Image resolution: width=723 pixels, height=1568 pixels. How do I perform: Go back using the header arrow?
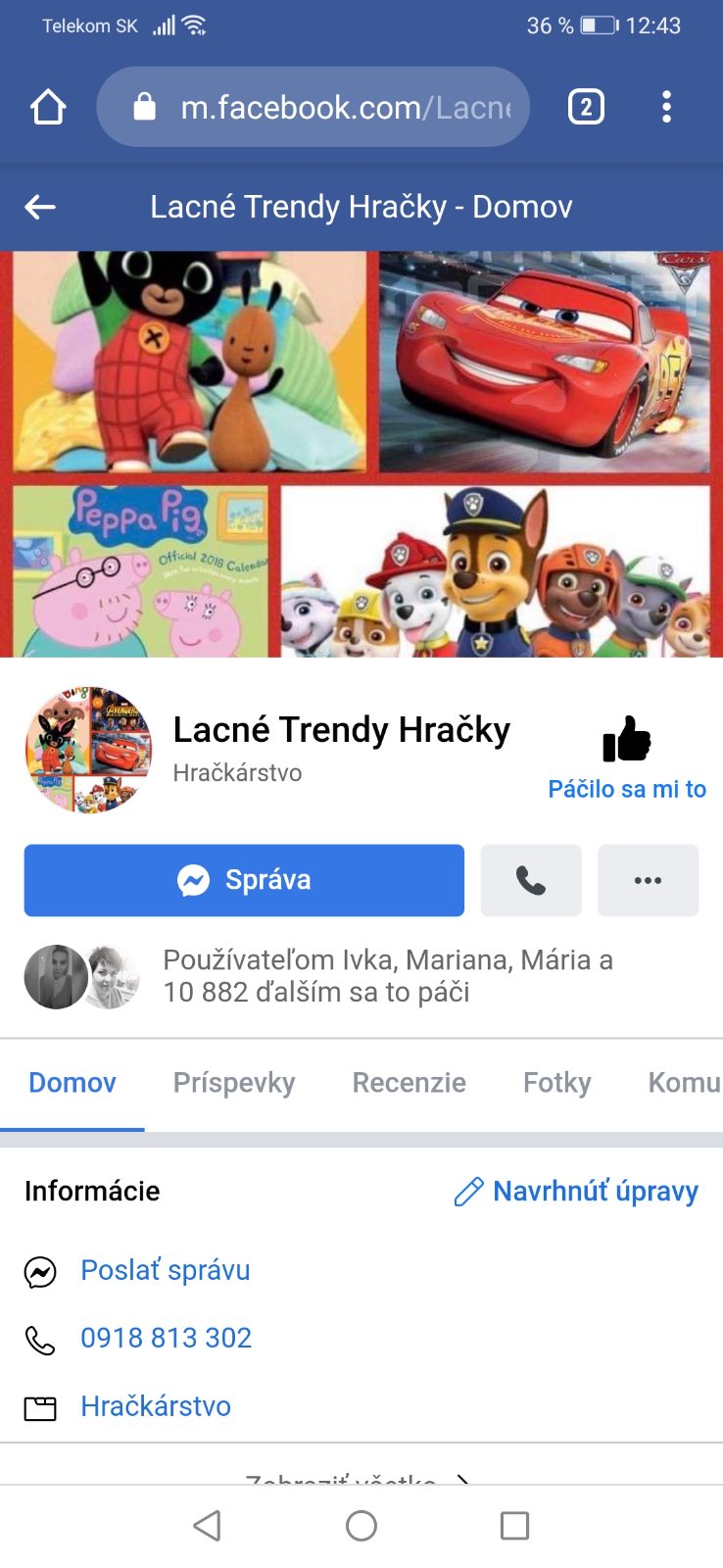click(x=40, y=207)
